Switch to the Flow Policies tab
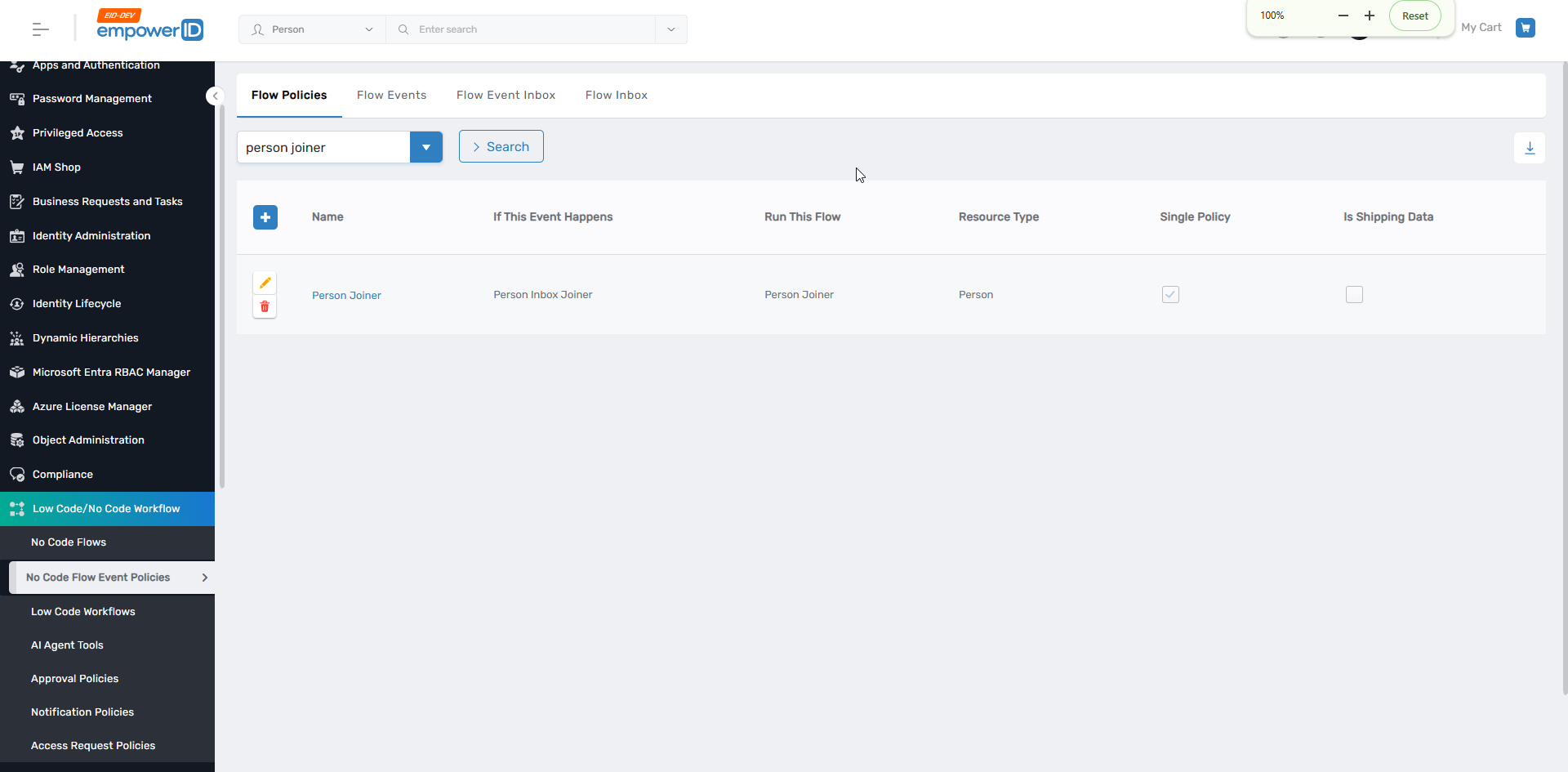The width and height of the screenshot is (1568, 772). 289,96
